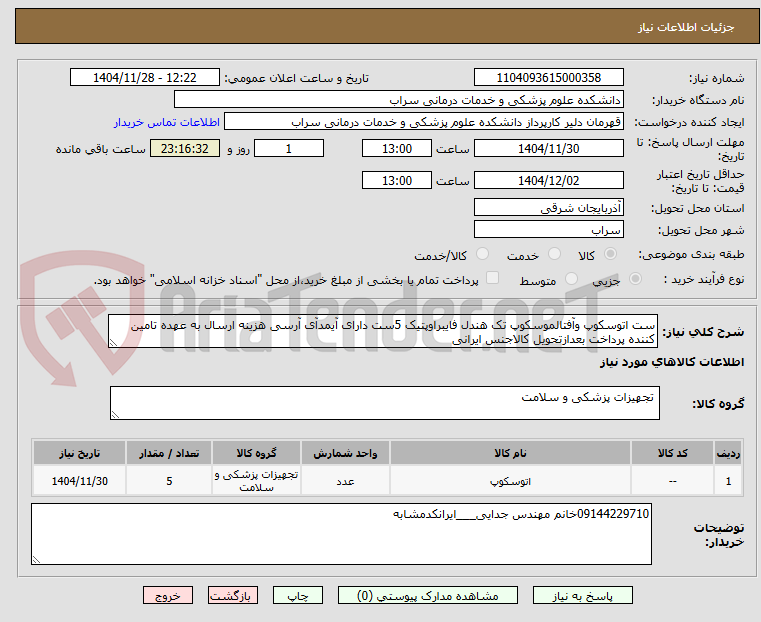Click the خروج exit button
Viewport: 761px width, 622px height.
point(168,595)
